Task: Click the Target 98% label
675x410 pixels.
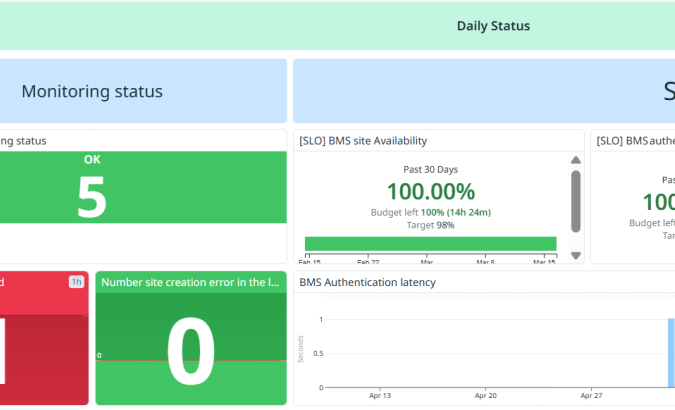Action: click(x=431, y=225)
